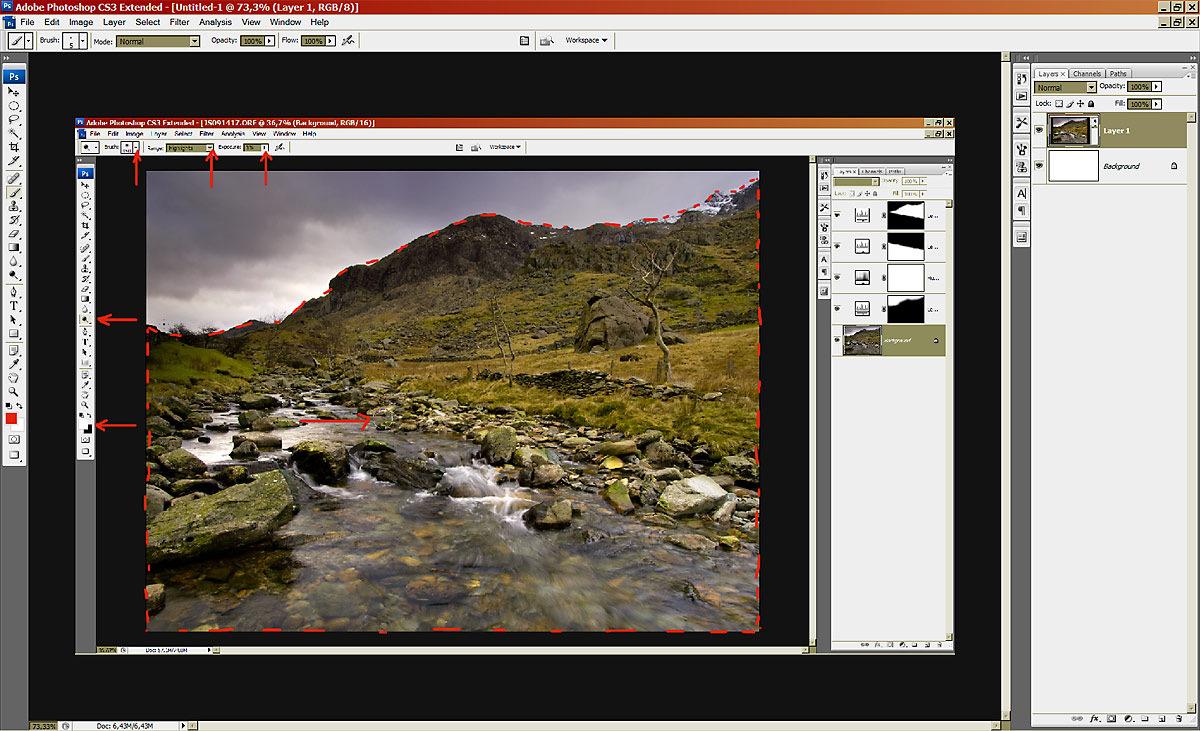Toggle visibility of the Background layer
Image resolution: width=1200 pixels, height=731 pixels.
coord(1039,166)
